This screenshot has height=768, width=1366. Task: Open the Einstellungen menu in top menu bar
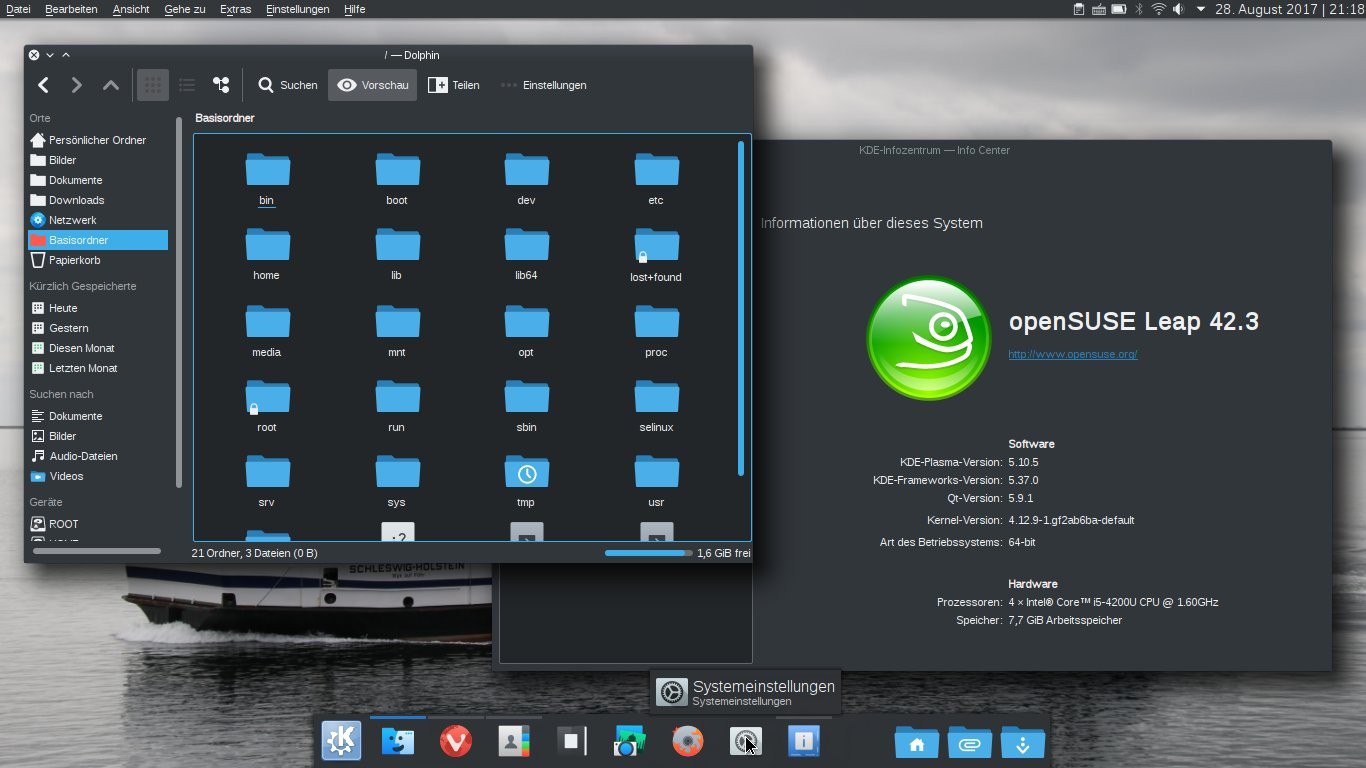[x=298, y=9]
